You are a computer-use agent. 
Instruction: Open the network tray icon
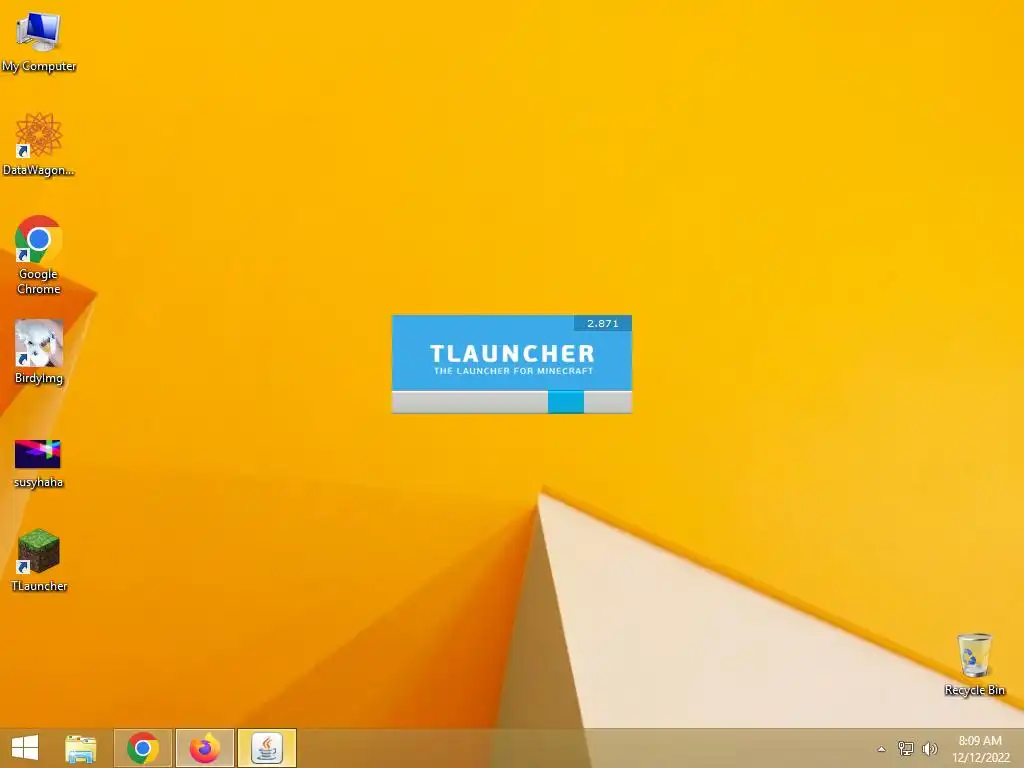pyautogui.click(x=906, y=748)
